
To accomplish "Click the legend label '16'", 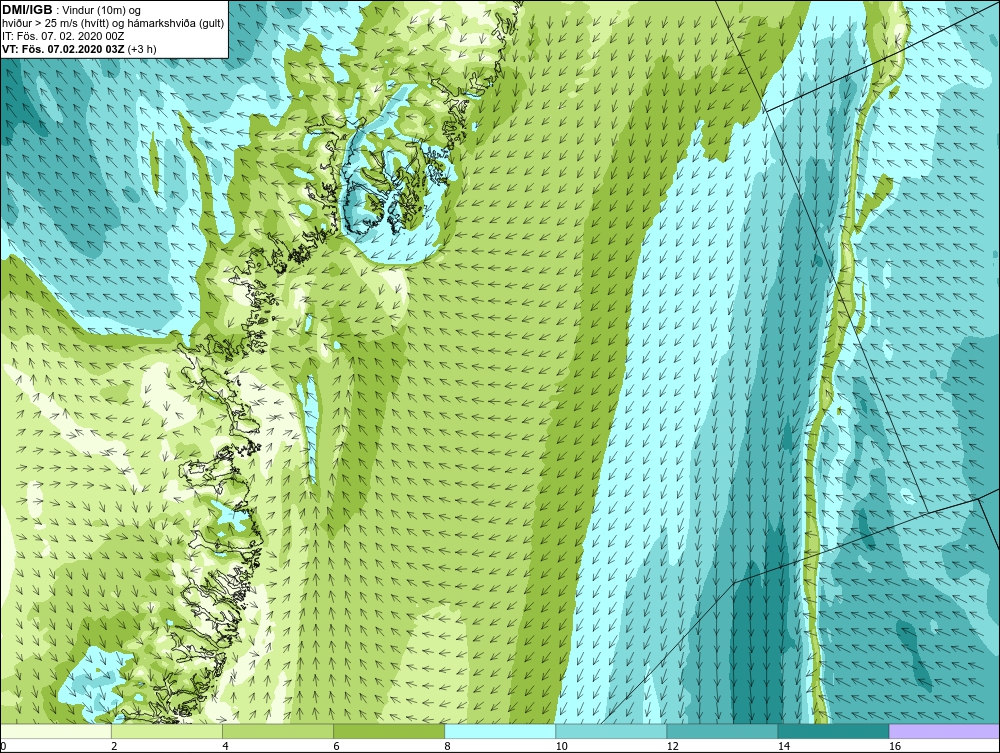I will pos(894,746).
